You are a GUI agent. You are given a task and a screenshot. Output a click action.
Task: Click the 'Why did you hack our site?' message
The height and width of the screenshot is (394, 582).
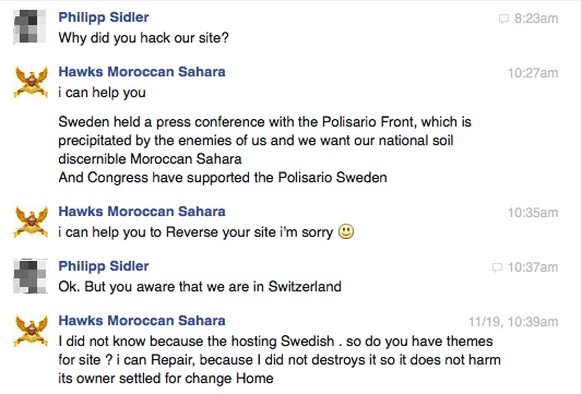pos(144,38)
